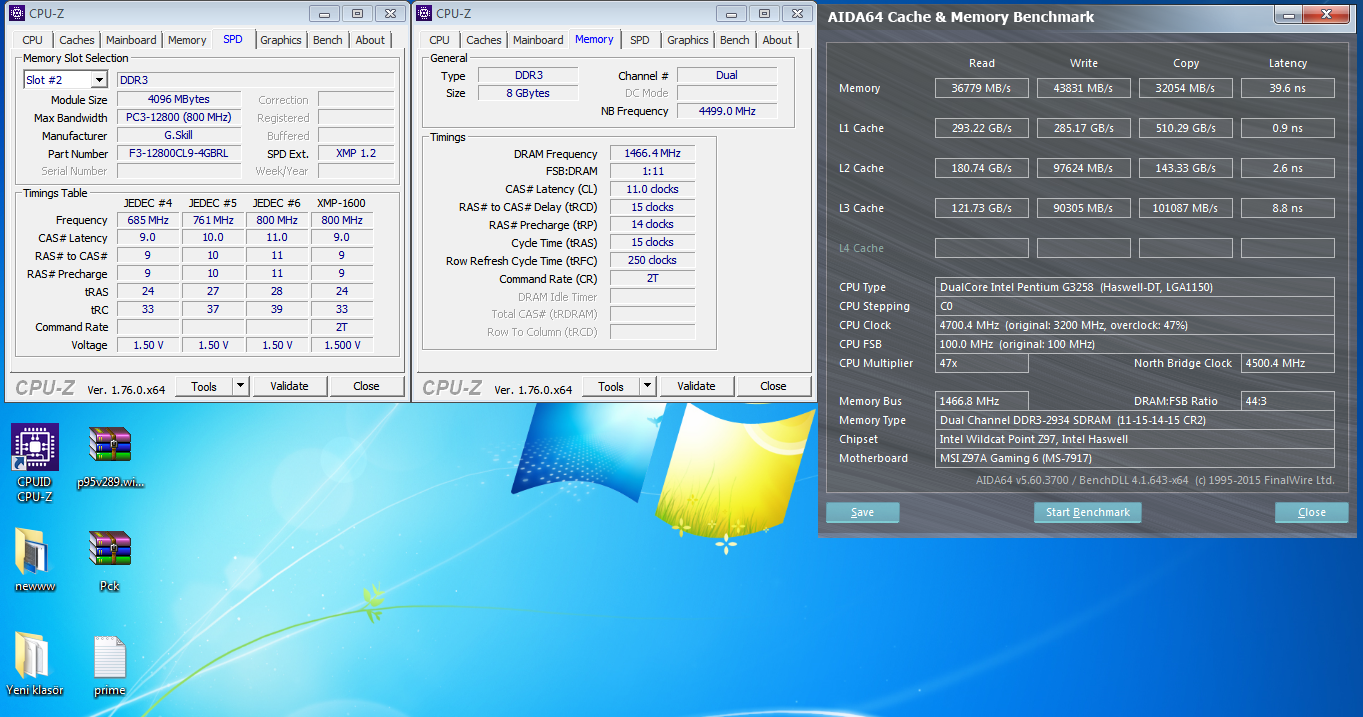This screenshot has width=1363, height=717.
Task: Click the FSB:DRAM value 1:11
Action: click(x=652, y=171)
